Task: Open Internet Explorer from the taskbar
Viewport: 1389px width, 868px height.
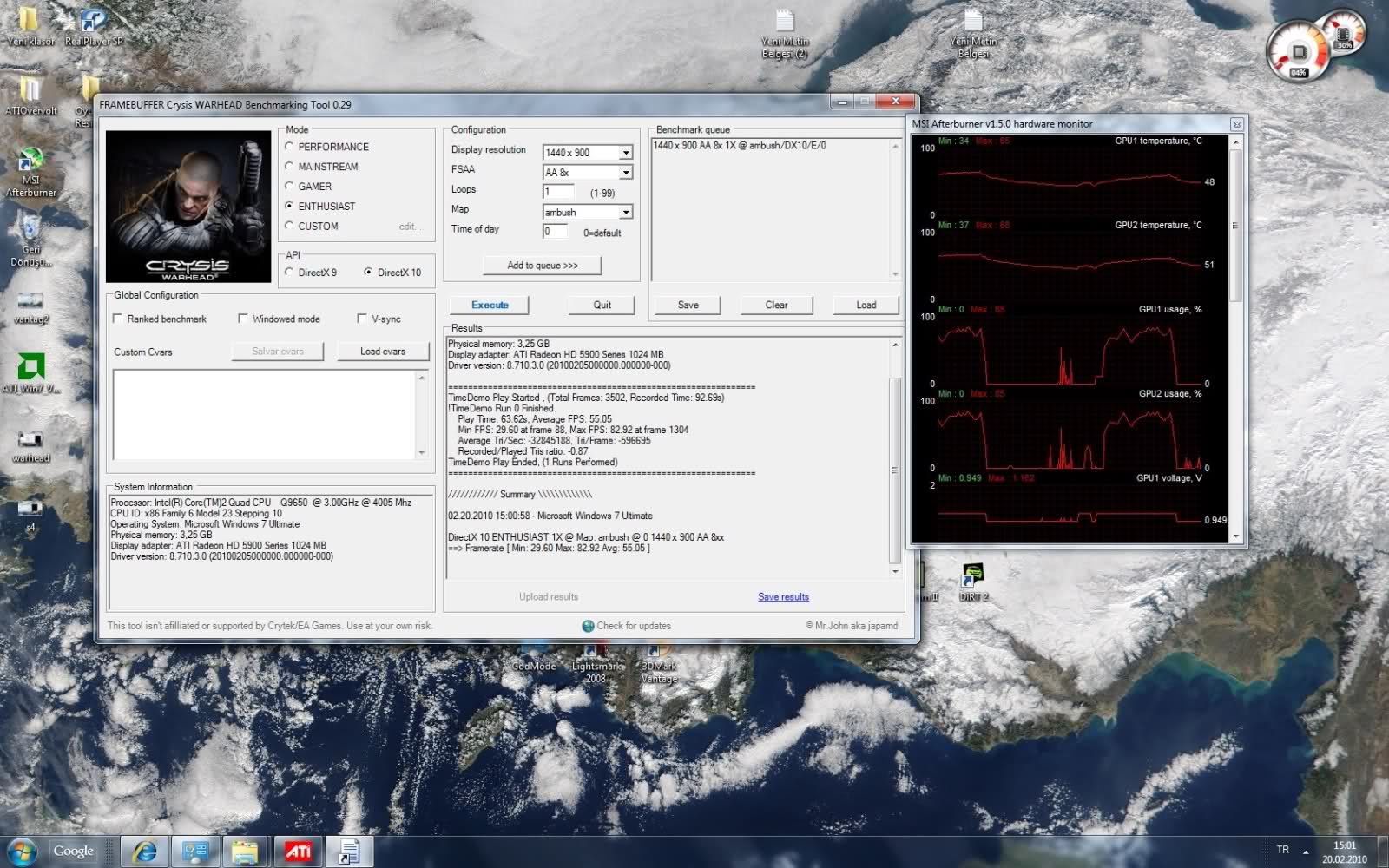Action: coord(144,852)
